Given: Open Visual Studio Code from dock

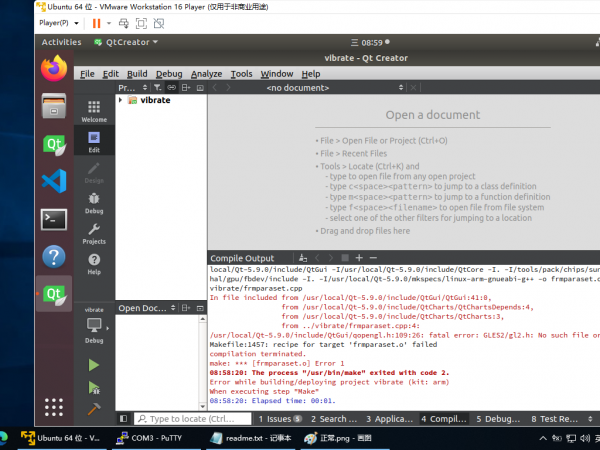Looking at the screenshot, I should pos(54,181).
